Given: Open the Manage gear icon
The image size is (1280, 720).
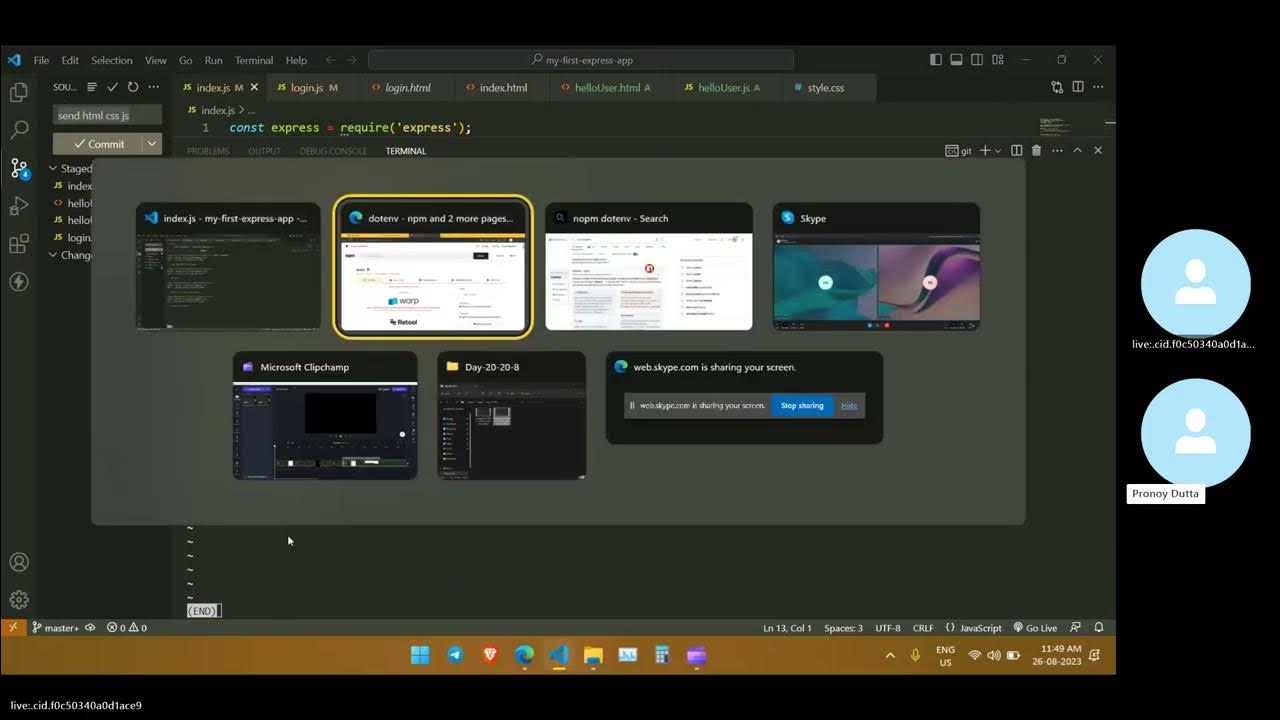Looking at the screenshot, I should [x=19, y=600].
